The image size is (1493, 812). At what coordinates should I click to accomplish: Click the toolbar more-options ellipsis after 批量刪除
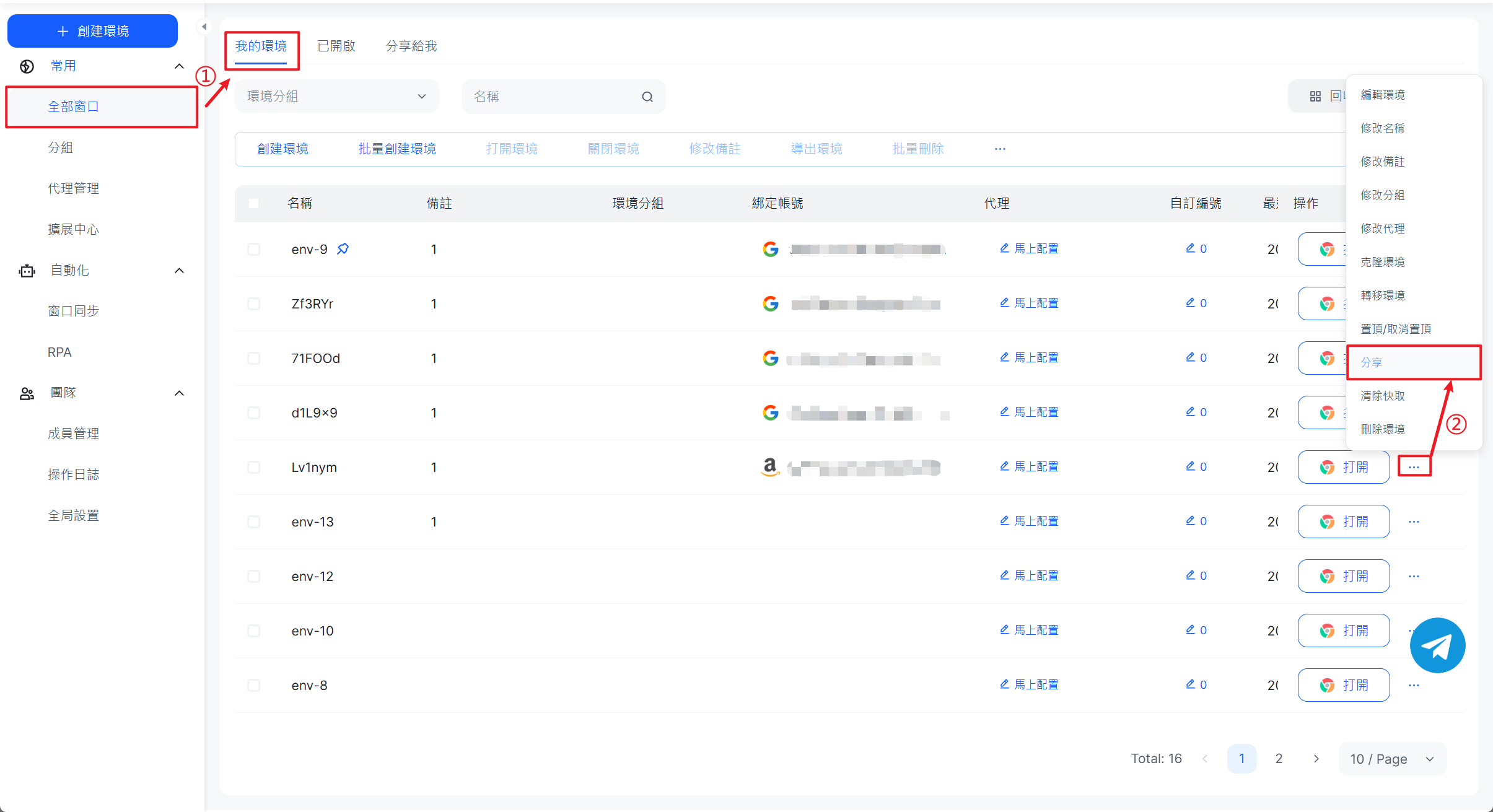coord(1000,149)
